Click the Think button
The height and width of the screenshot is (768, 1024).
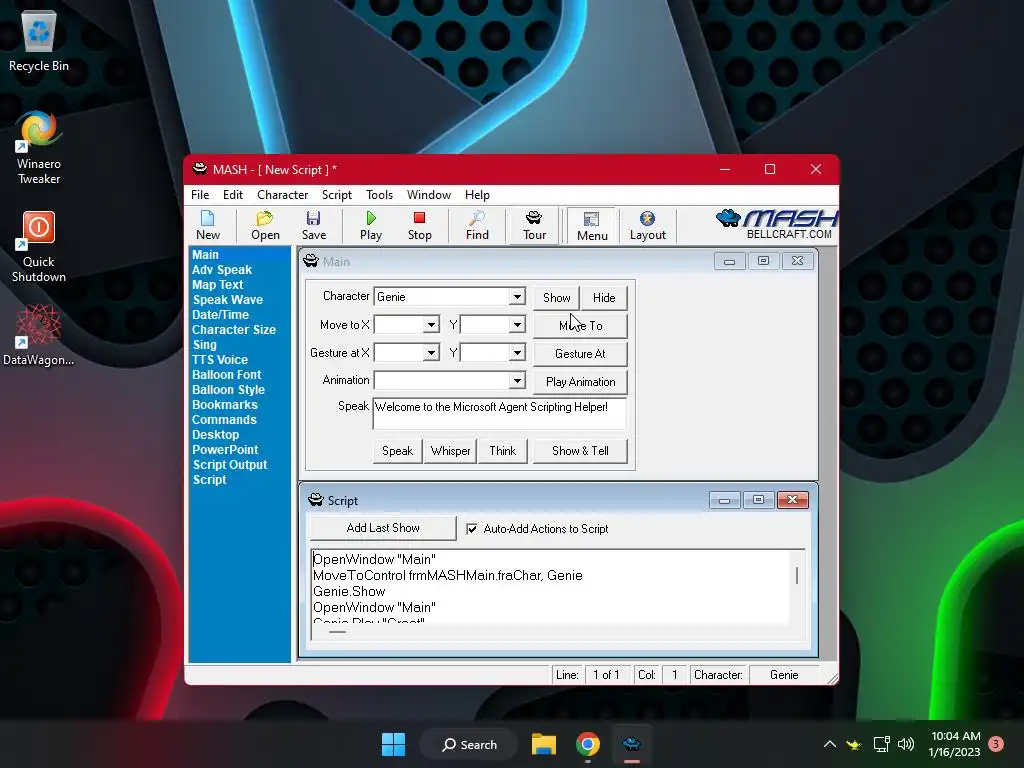point(502,451)
